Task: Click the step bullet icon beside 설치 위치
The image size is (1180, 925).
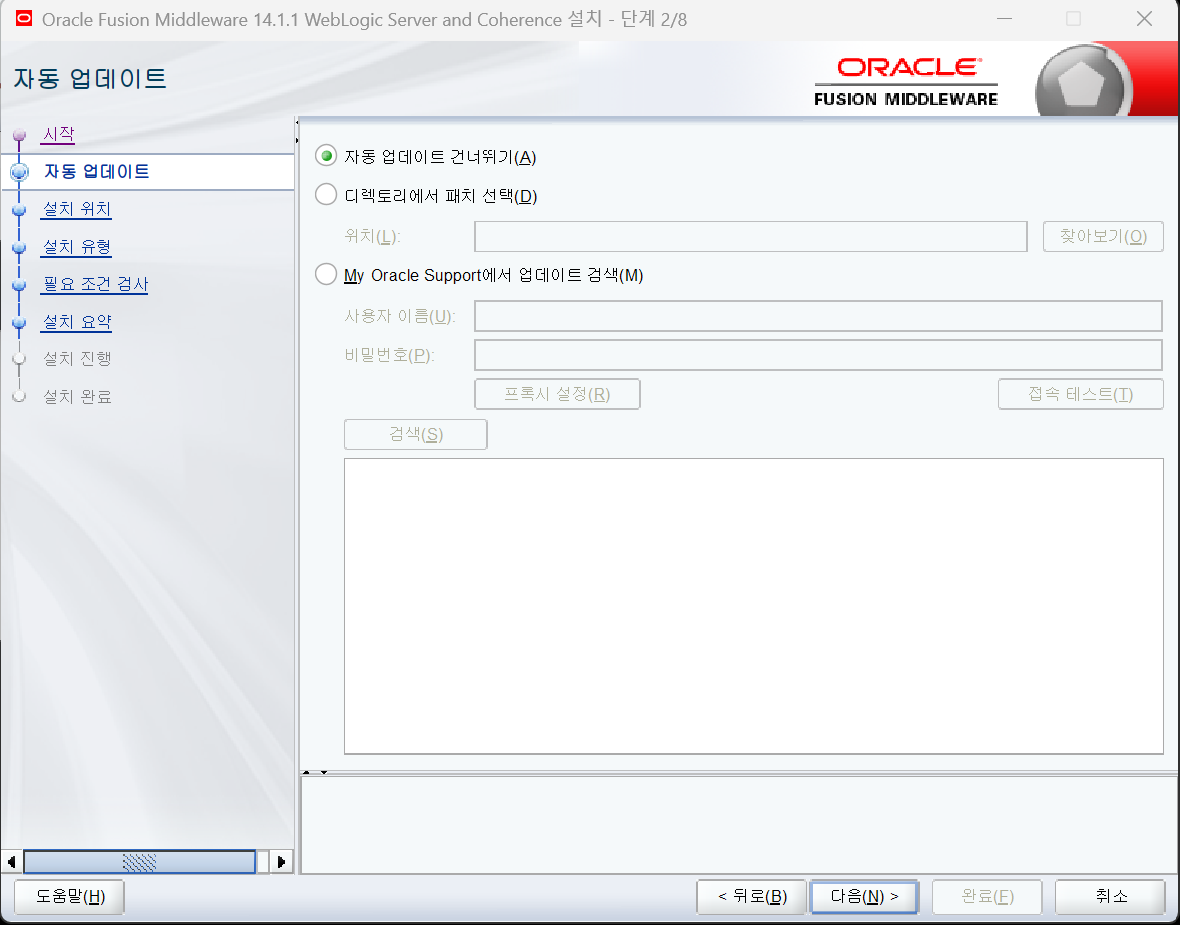Action: click(x=20, y=211)
